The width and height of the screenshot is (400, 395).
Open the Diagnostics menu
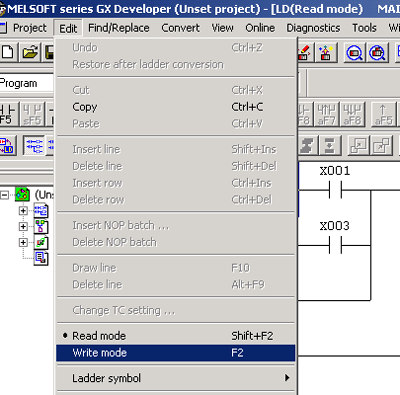pos(313,28)
